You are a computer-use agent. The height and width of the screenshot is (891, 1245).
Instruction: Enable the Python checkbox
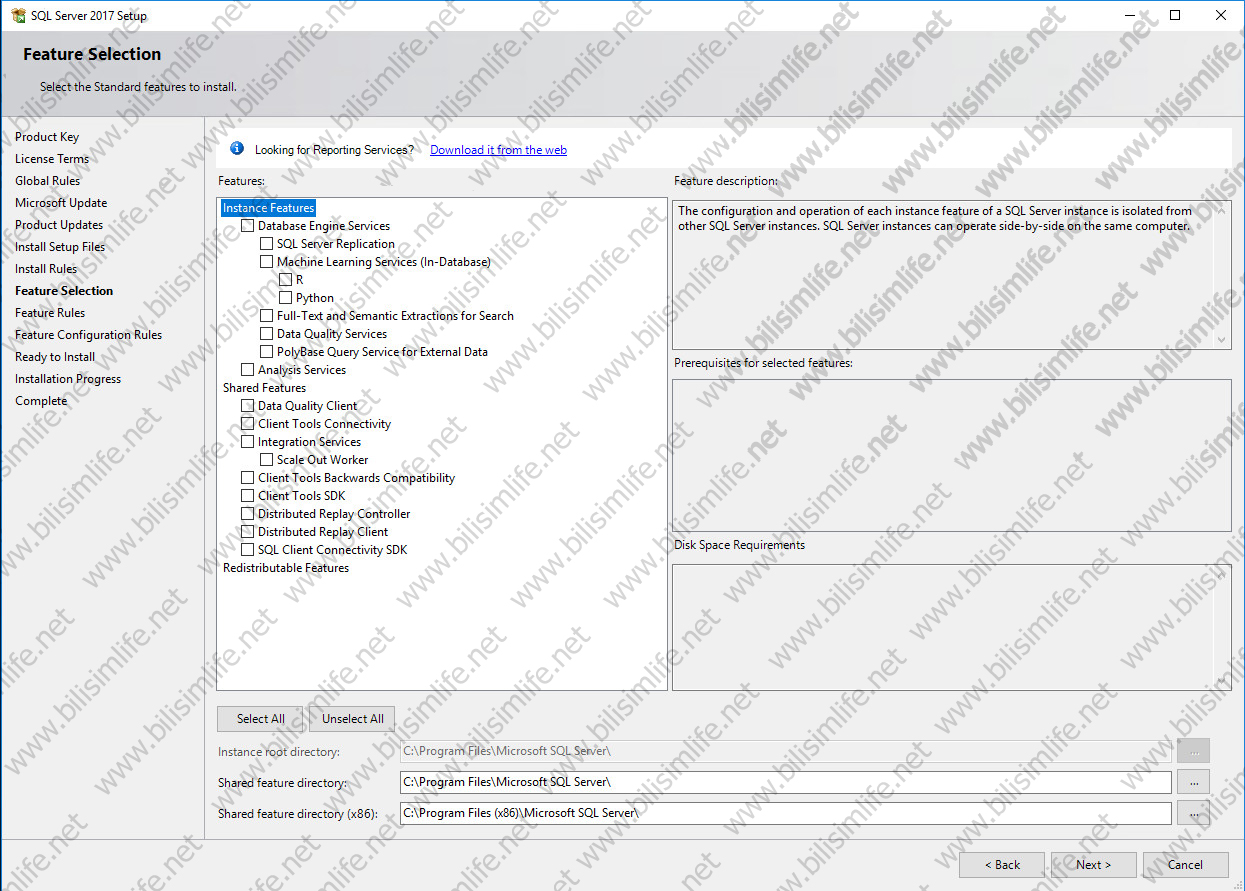(x=286, y=298)
